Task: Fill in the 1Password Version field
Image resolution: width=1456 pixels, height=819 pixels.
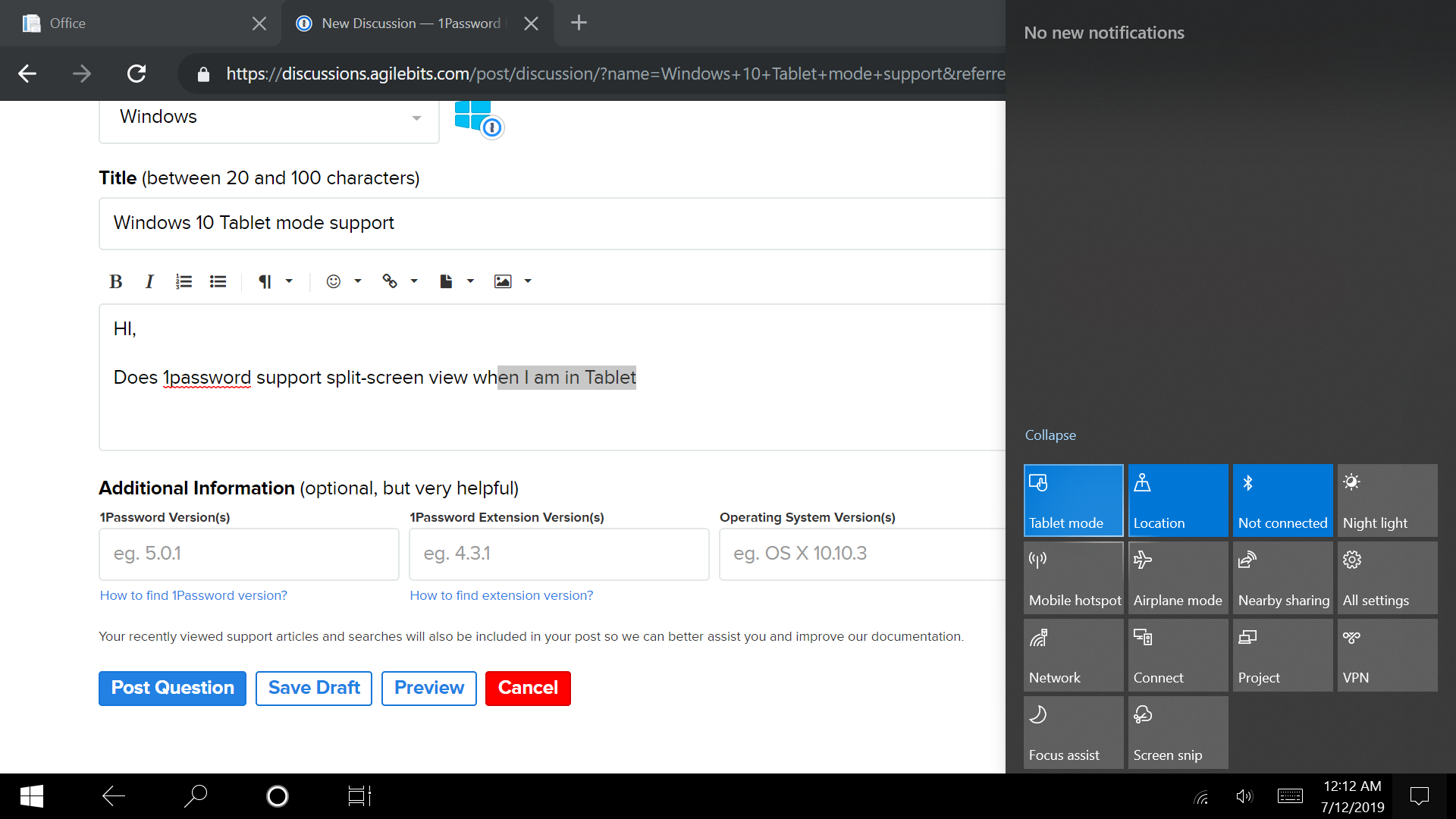Action: 249,554
